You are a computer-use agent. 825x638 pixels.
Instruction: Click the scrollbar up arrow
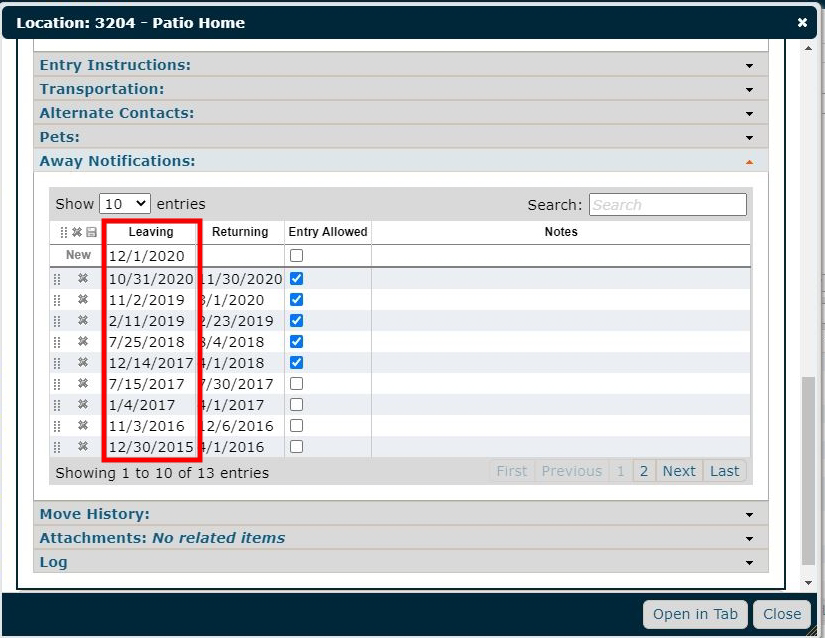click(x=808, y=48)
